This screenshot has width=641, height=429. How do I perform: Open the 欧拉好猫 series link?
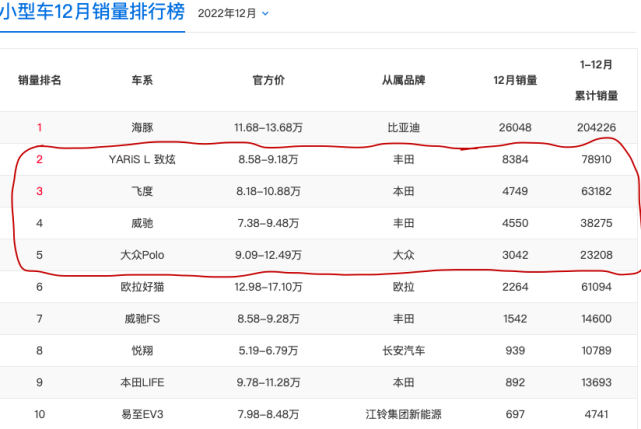pyautogui.click(x=142, y=287)
